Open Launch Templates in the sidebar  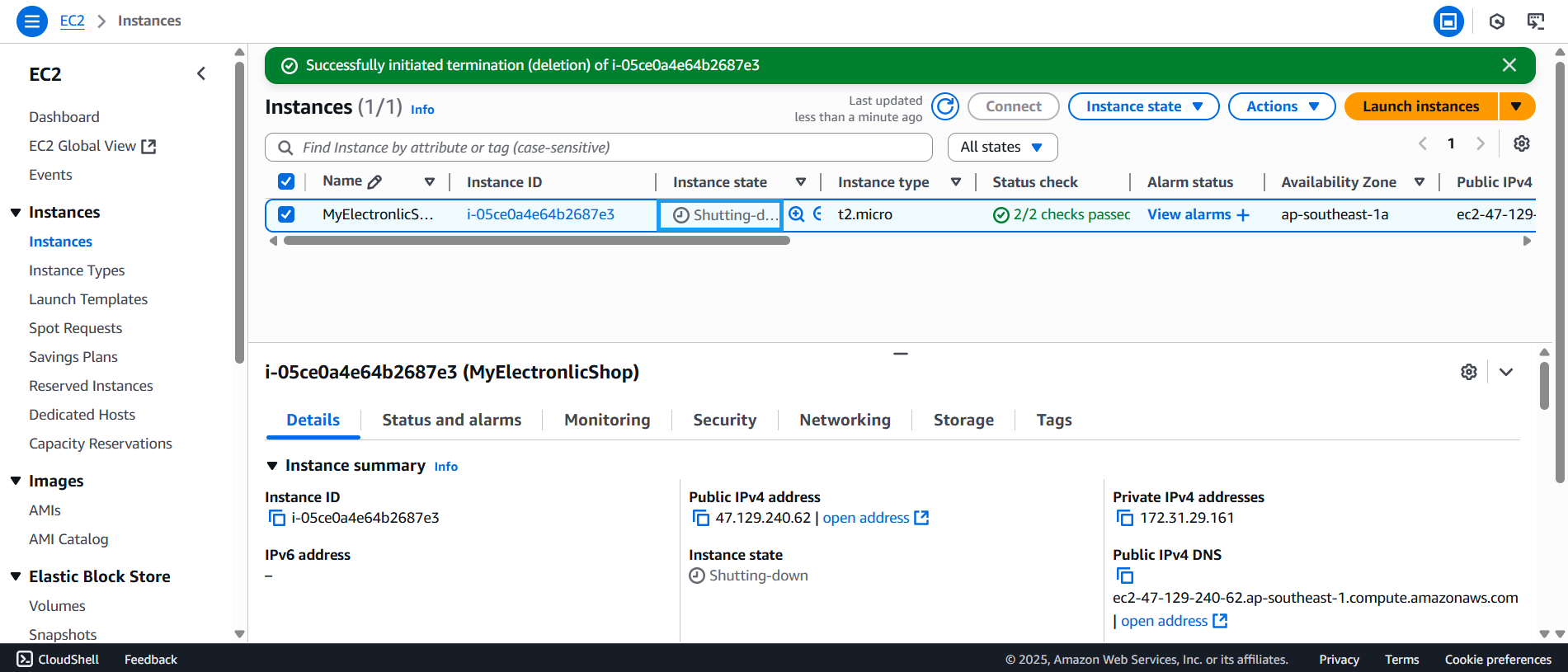pos(88,299)
